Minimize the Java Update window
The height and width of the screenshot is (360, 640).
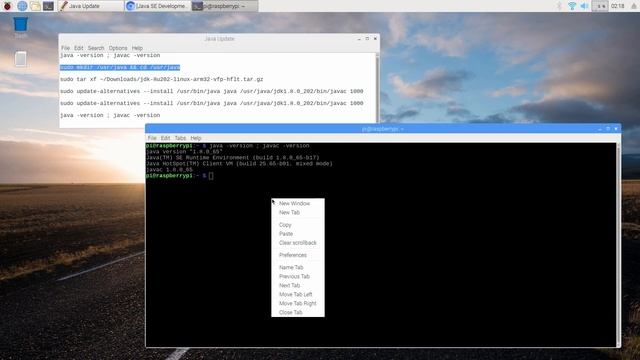pos(359,39)
